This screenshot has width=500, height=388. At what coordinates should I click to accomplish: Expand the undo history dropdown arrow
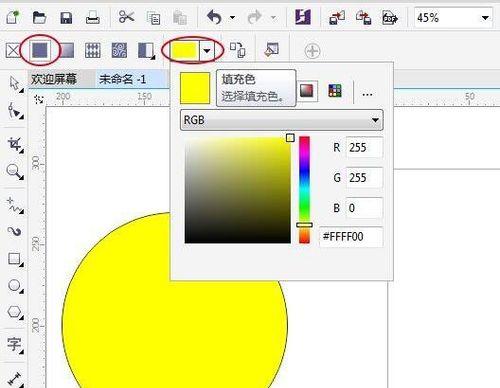click(x=232, y=17)
